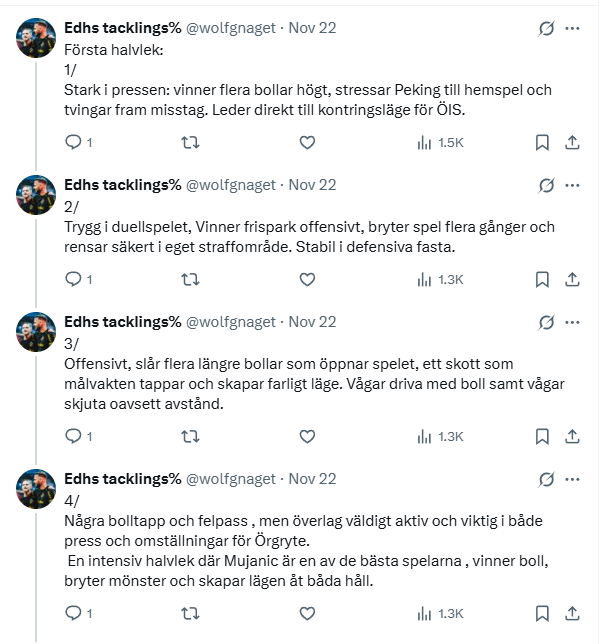The image size is (609, 644).
Task: Open Nov 22 timestamp on tweet 4/
Action: (312, 479)
